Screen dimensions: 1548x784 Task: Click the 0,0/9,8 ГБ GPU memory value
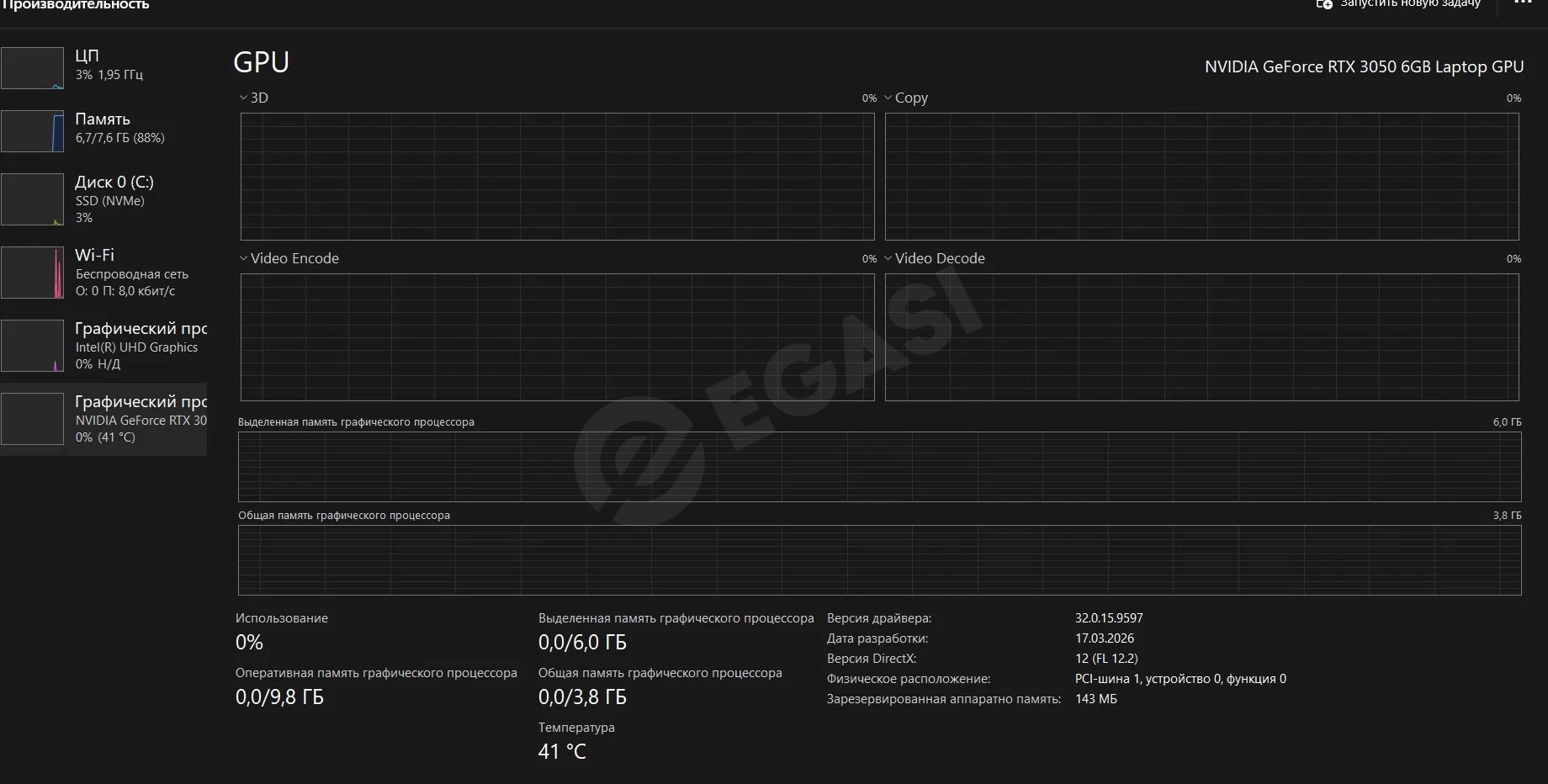tap(279, 697)
